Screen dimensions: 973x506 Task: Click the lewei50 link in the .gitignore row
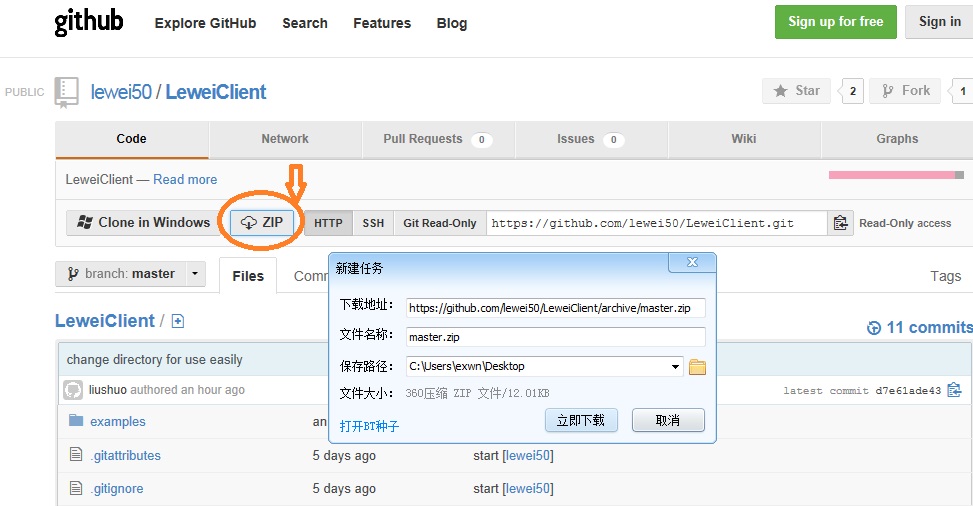point(528,489)
